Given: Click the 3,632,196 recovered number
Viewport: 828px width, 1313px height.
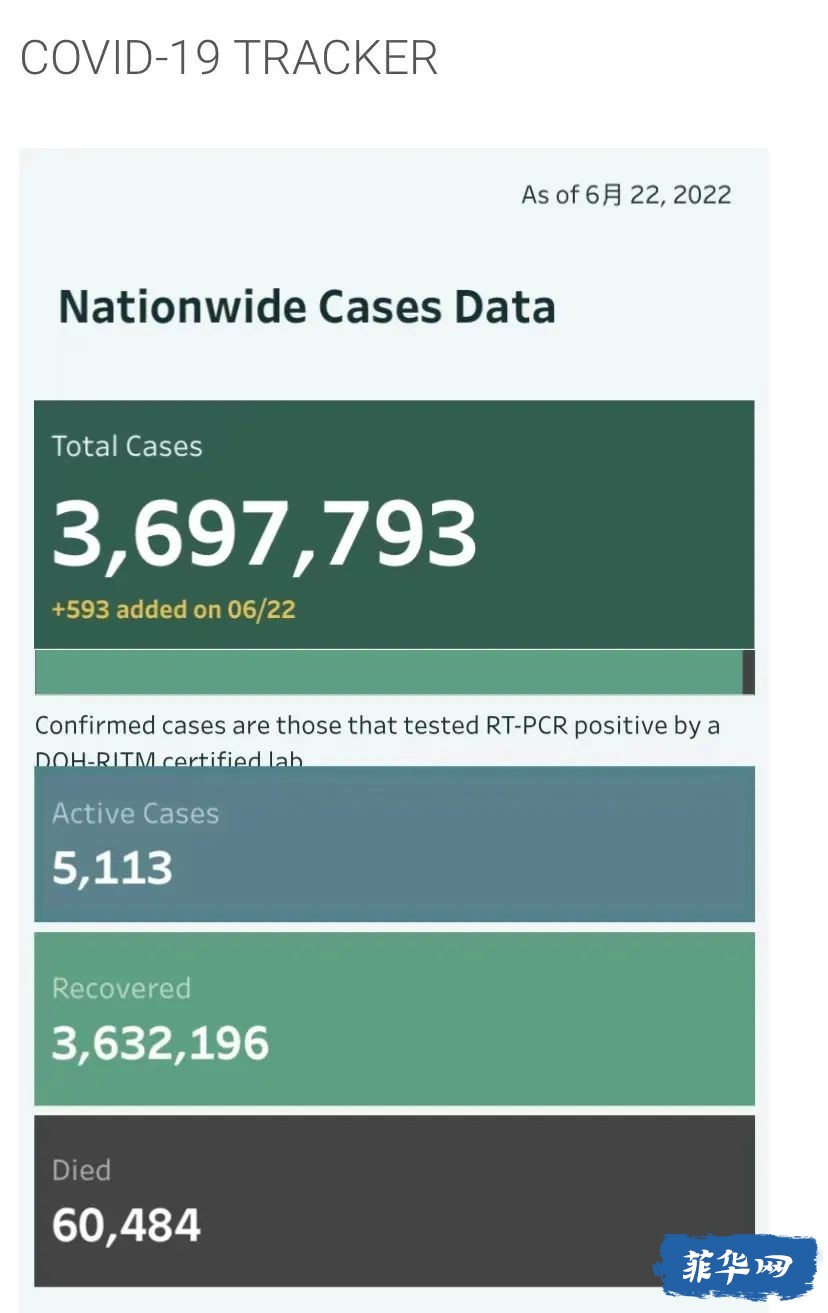Looking at the screenshot, I should point(161,1043).
